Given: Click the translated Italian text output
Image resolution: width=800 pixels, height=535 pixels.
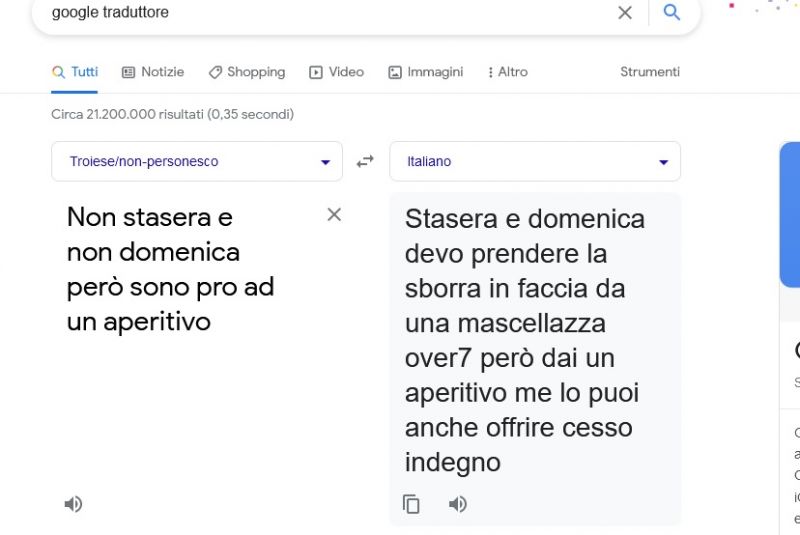Looking at the screenshot, I should [x=525, y=340].
